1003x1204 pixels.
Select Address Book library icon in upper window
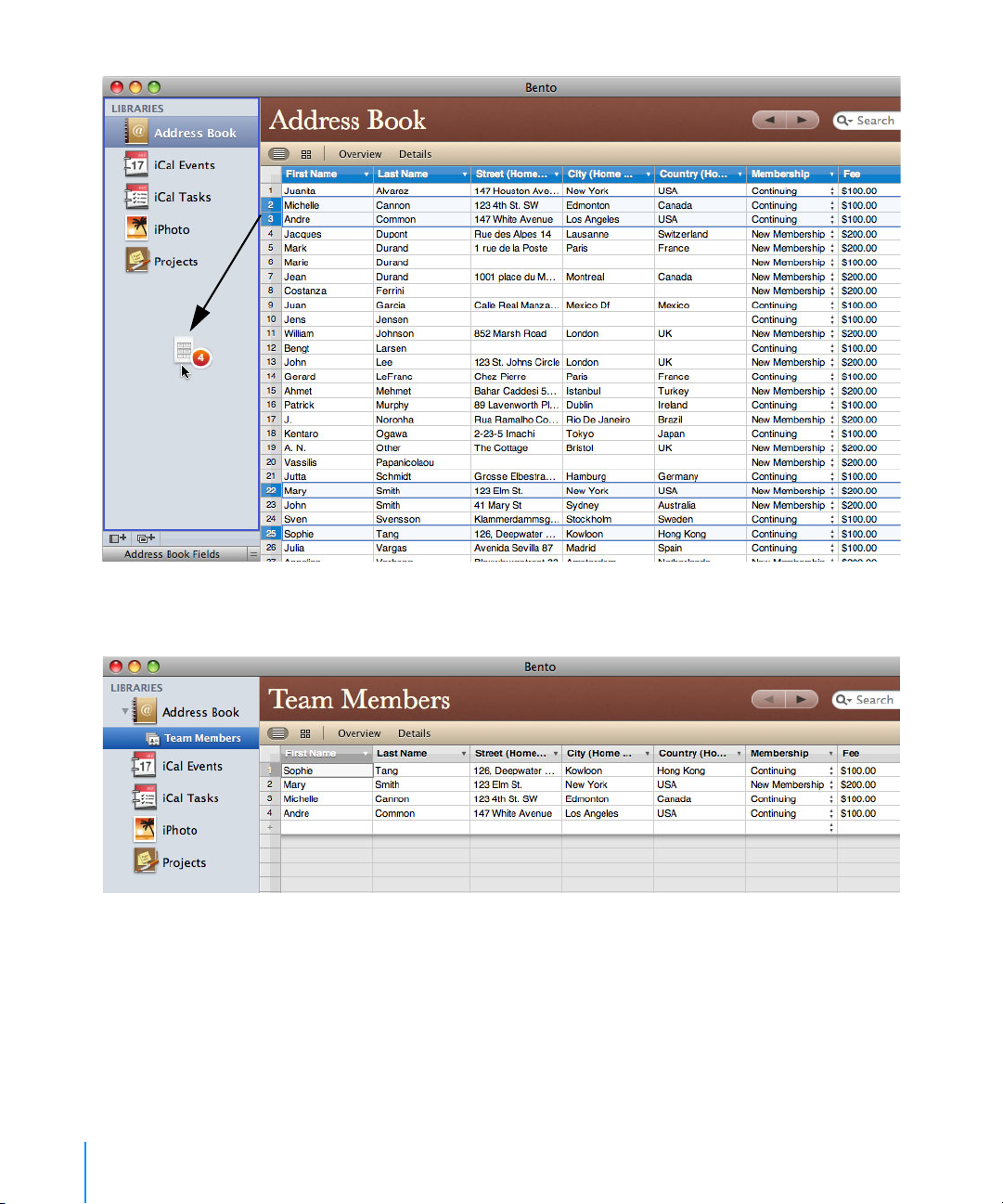coord(137,132)
